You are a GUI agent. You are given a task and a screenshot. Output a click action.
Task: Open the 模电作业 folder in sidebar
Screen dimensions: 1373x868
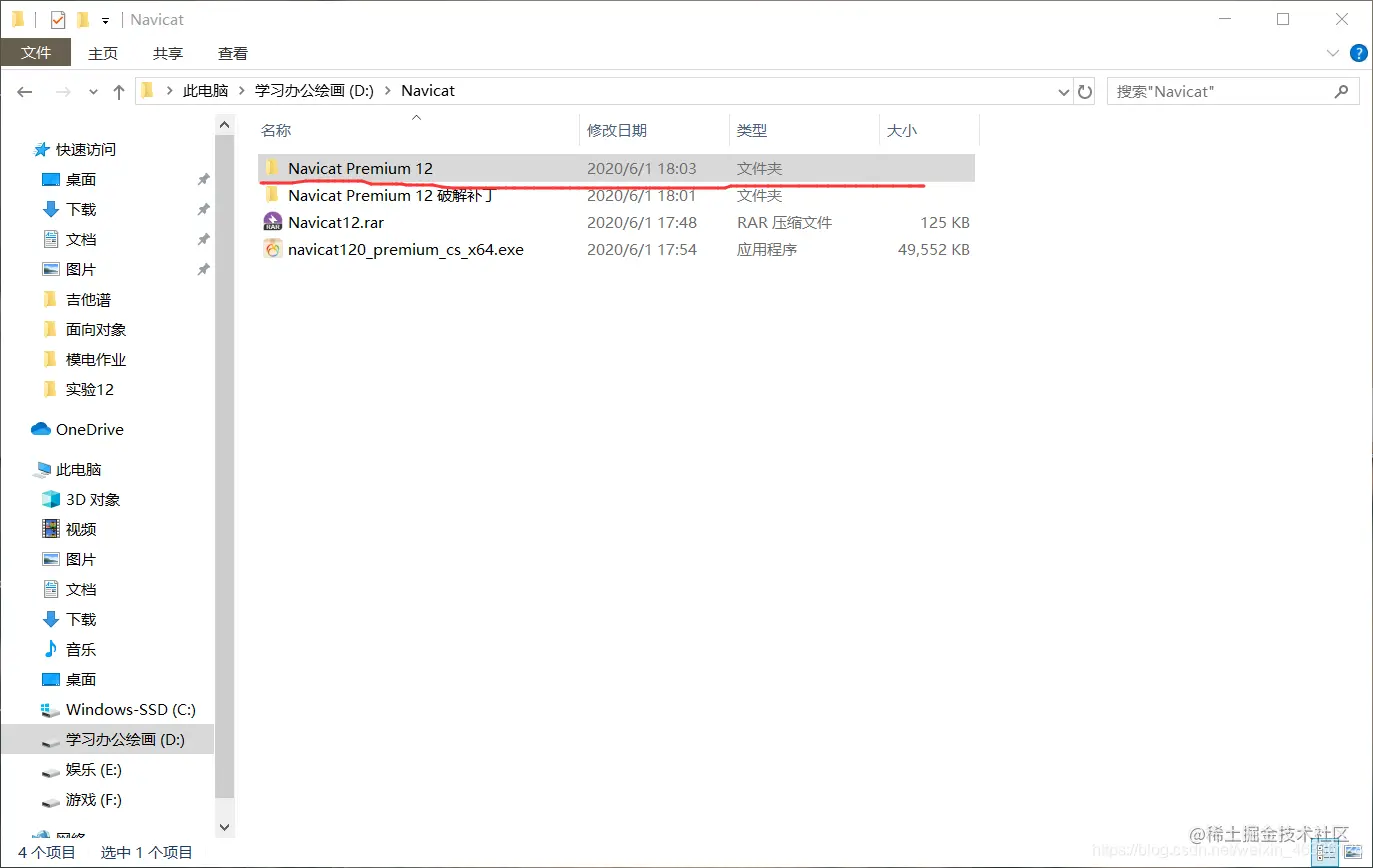[x=95, y=360]
